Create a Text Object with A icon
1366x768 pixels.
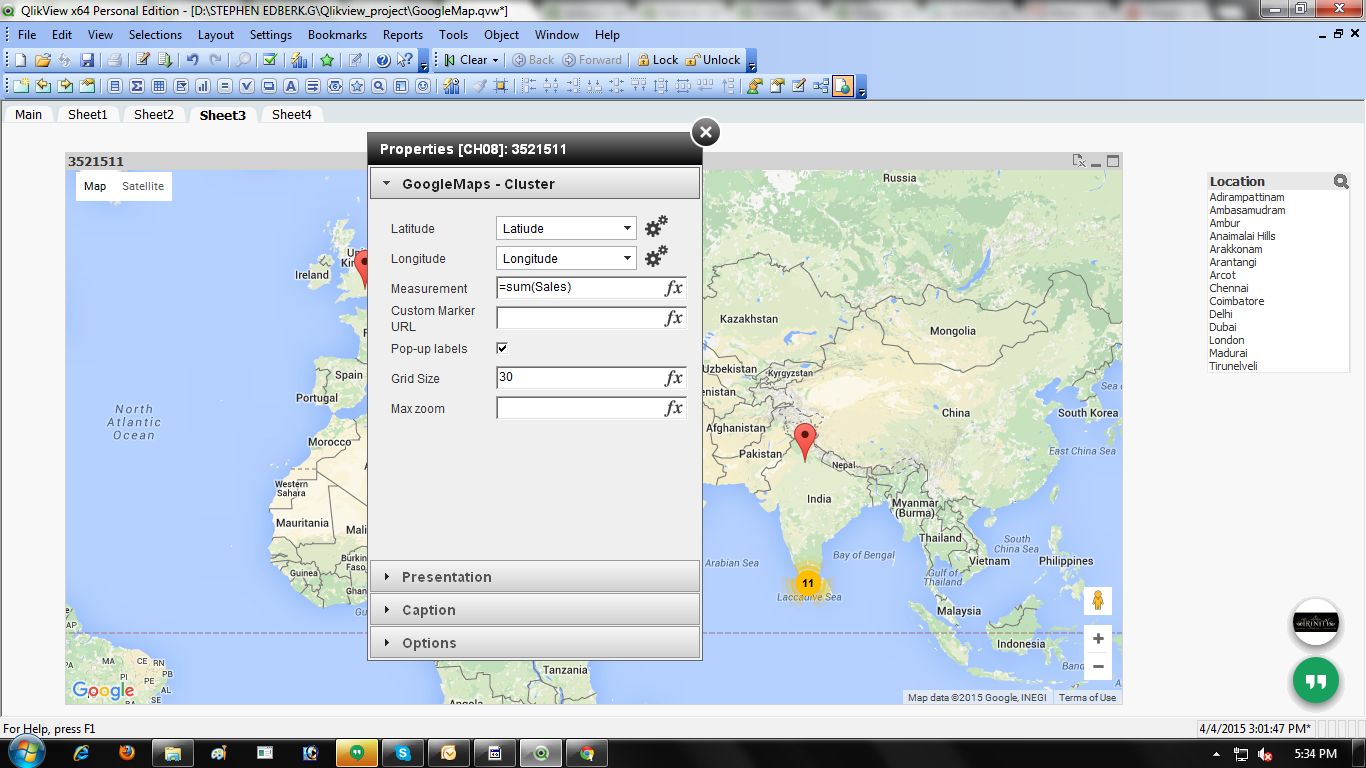coord(291,86)
